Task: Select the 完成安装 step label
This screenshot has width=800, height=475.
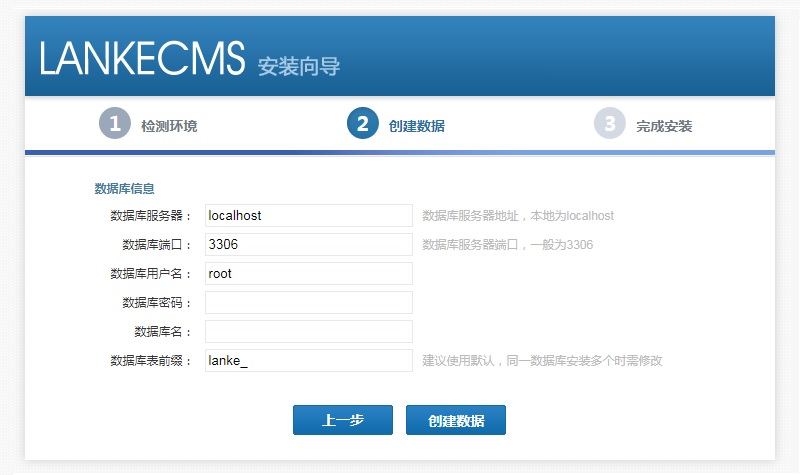Action: pos(664,126)
